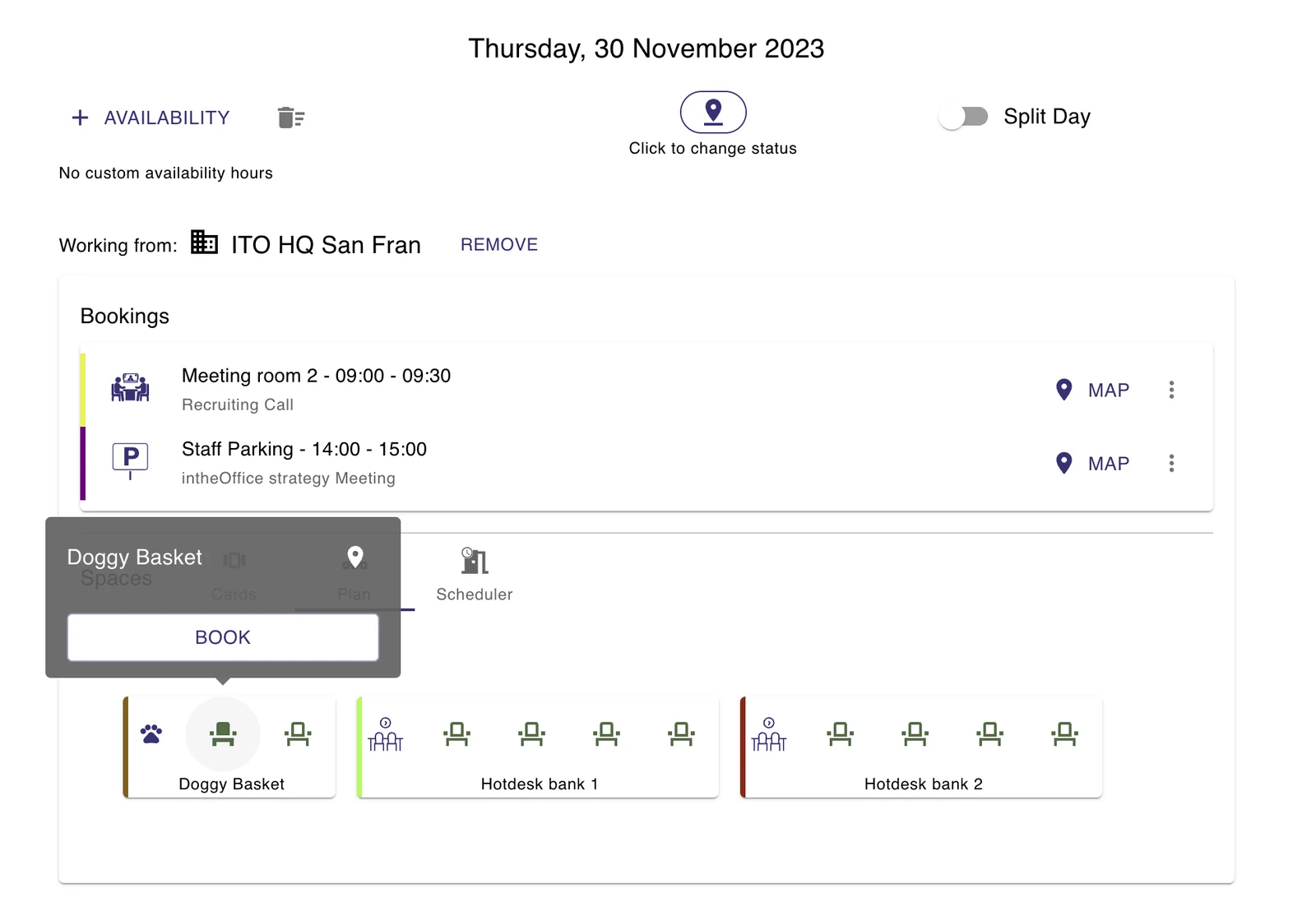This screenshot has height=911, width=1316.
Task: Switch to the Scheduler tab
Action: pos(475,576)
